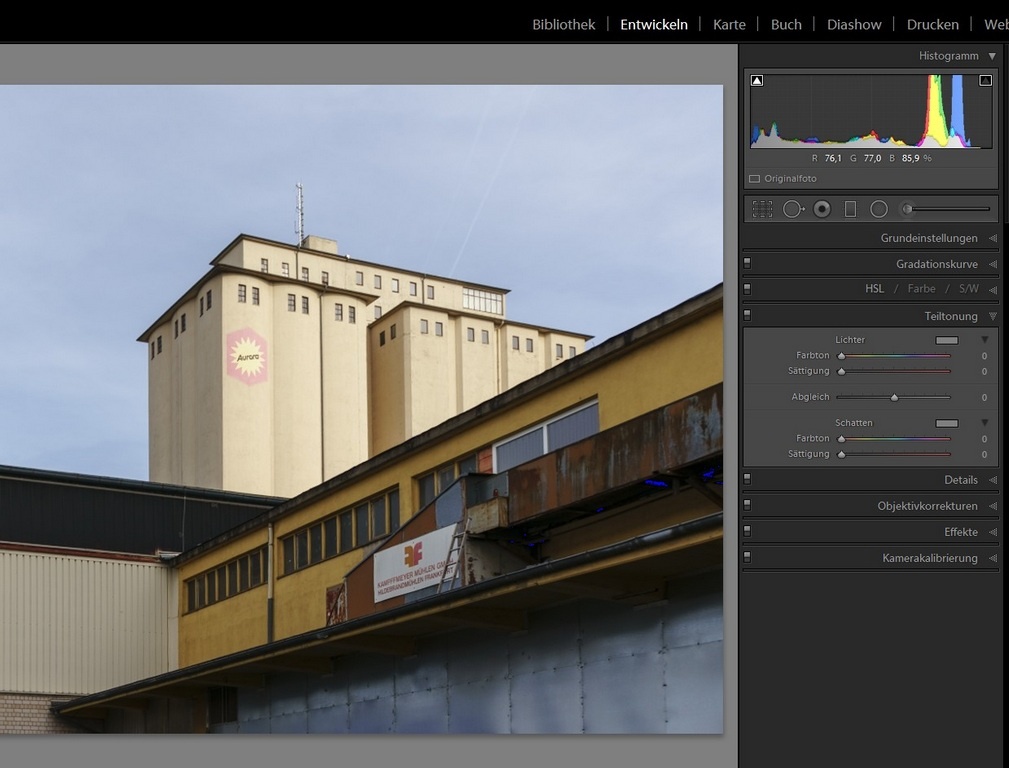
Task: Open the Lichter color preset dropdown arrow
Action: click(x=984, y=340)
